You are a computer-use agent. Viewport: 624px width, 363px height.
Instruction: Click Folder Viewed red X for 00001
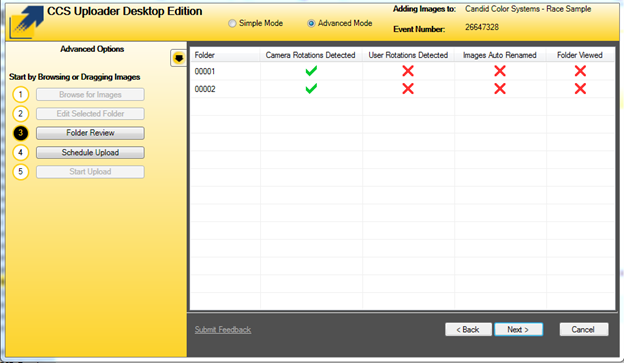(x=580, y=71)
